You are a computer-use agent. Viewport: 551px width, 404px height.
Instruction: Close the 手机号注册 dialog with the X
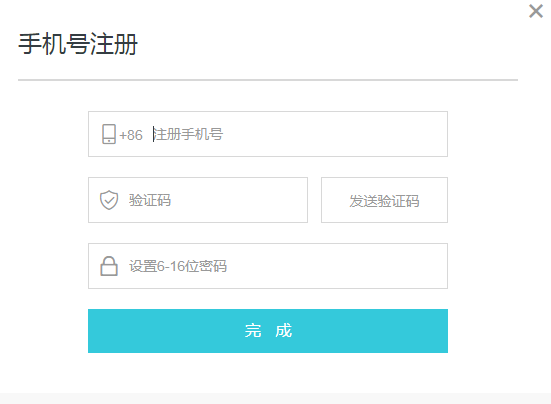(x=536, y=11)
